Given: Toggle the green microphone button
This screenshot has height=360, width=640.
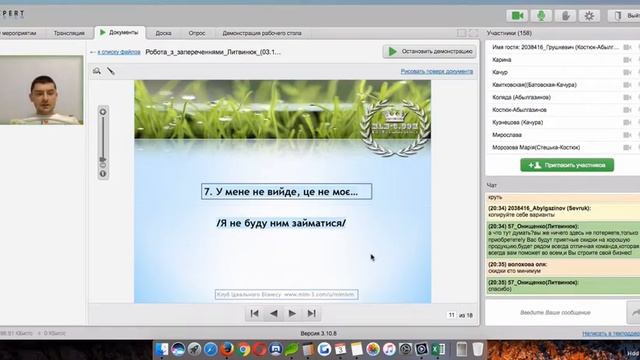Looking at the screenshot, I should point(541,16).
